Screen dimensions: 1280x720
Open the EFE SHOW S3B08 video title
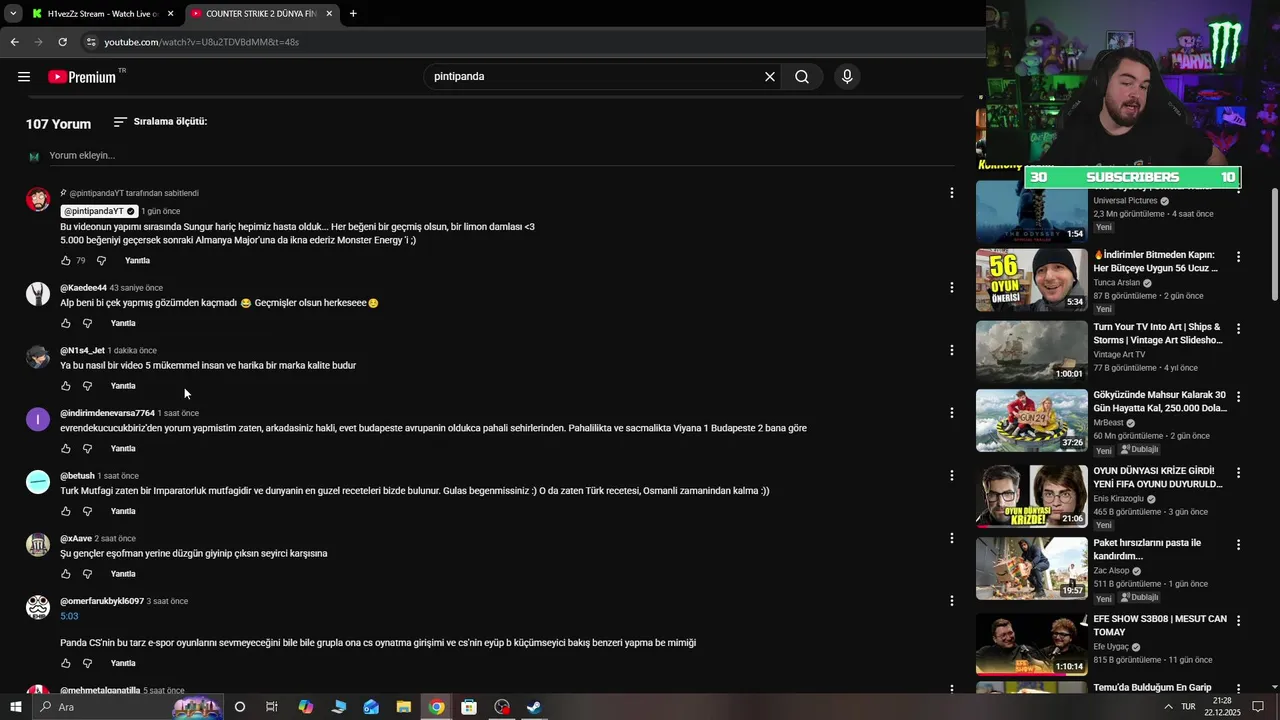(1160, 625)
